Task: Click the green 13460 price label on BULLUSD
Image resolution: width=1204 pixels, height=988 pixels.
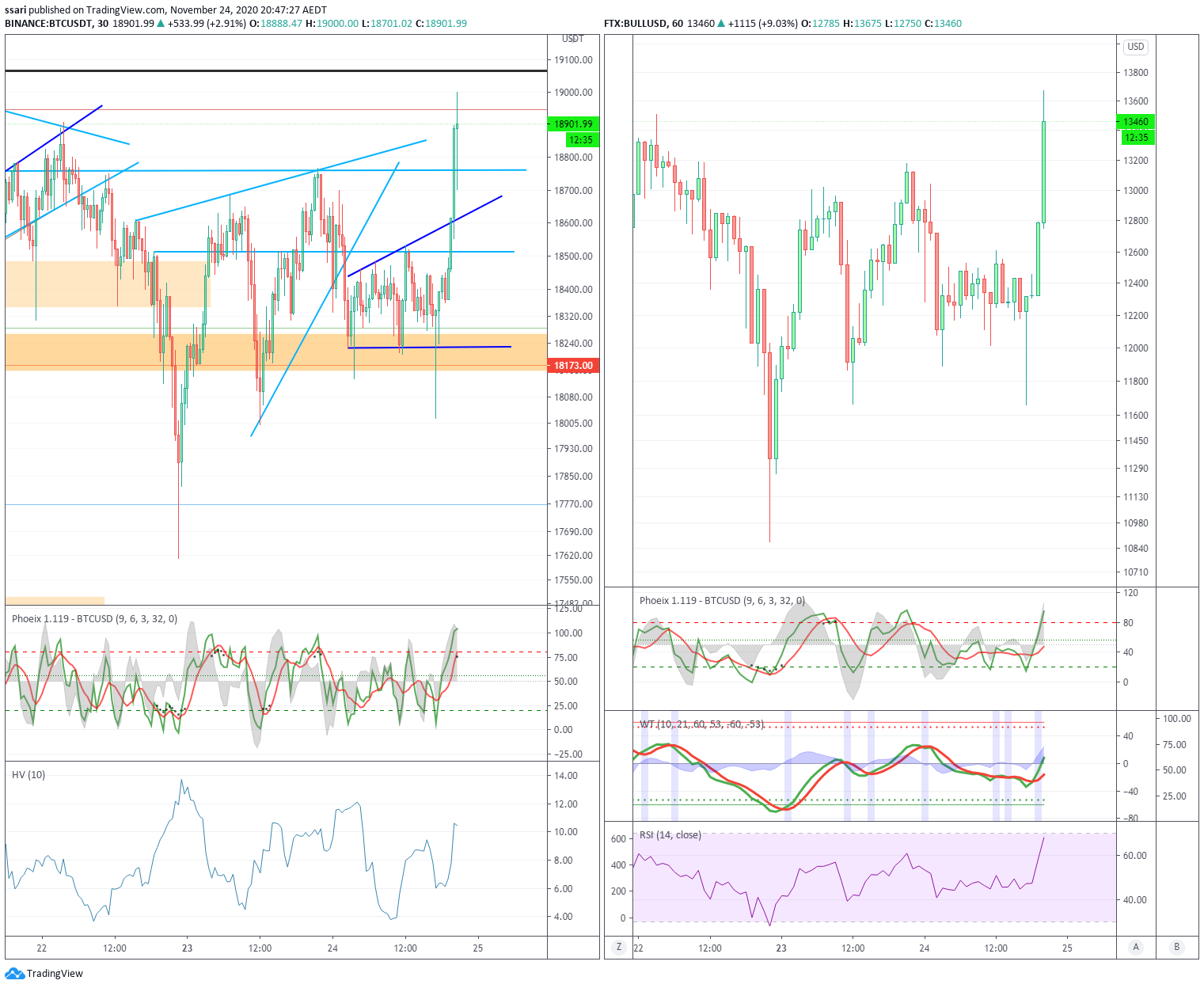Action: [x=1136, y=122]
